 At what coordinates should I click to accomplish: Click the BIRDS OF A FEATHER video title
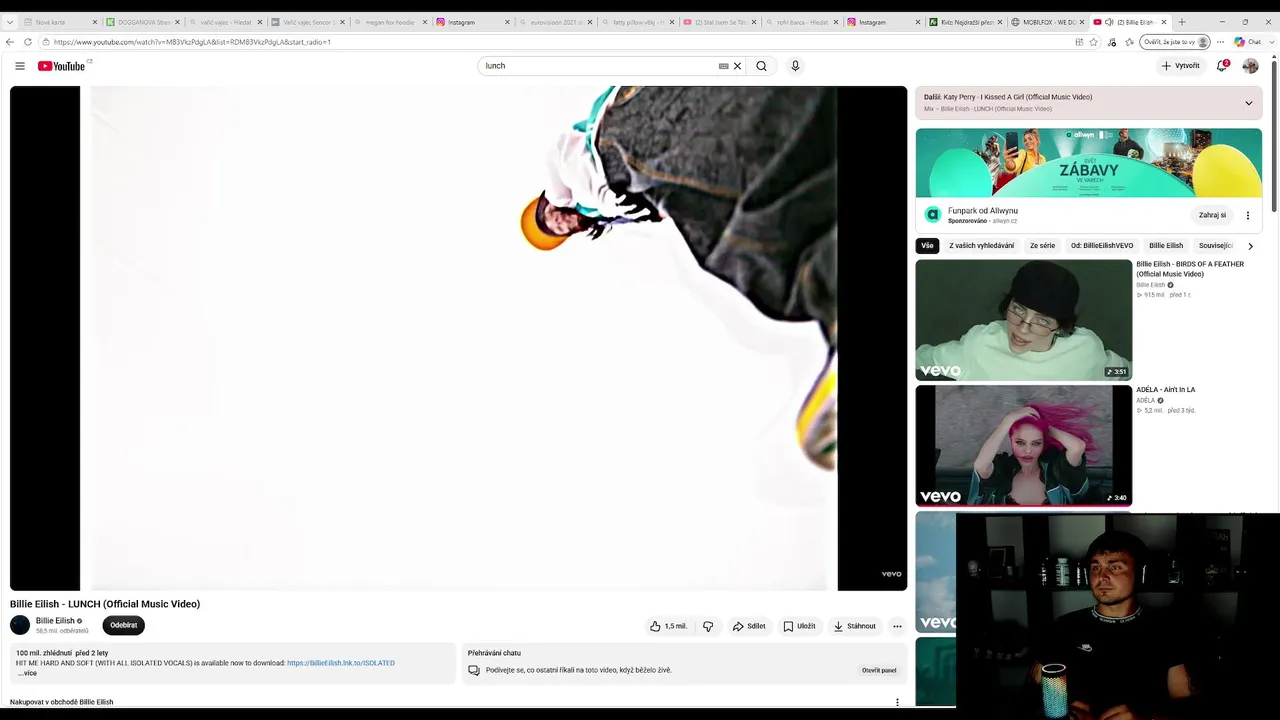[x=1190, y=269]
